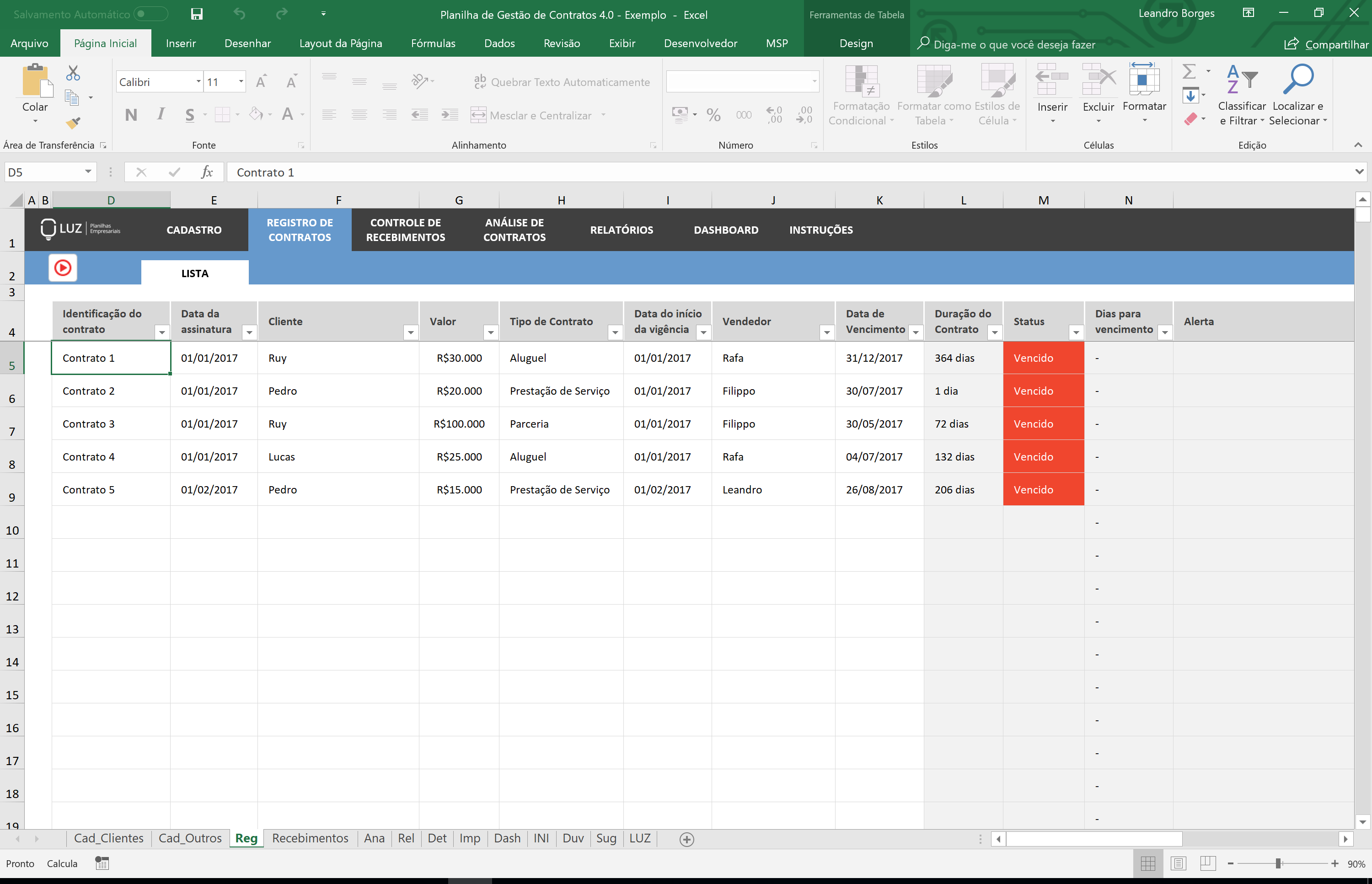Click the Redo arrow icon
Screen dimensions: 1372x884
tap(281, 14)
